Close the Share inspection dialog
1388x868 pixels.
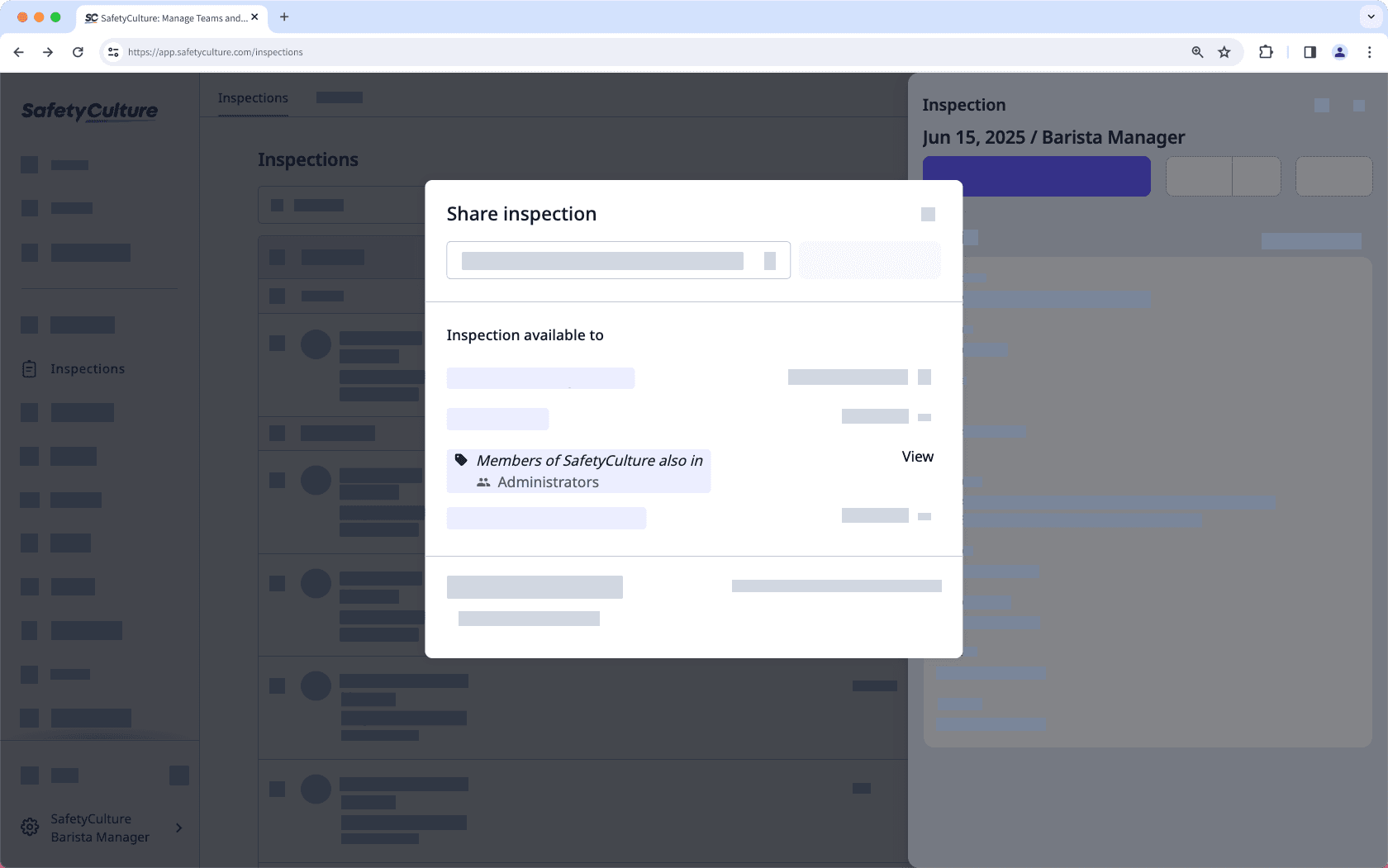(927, 214)
